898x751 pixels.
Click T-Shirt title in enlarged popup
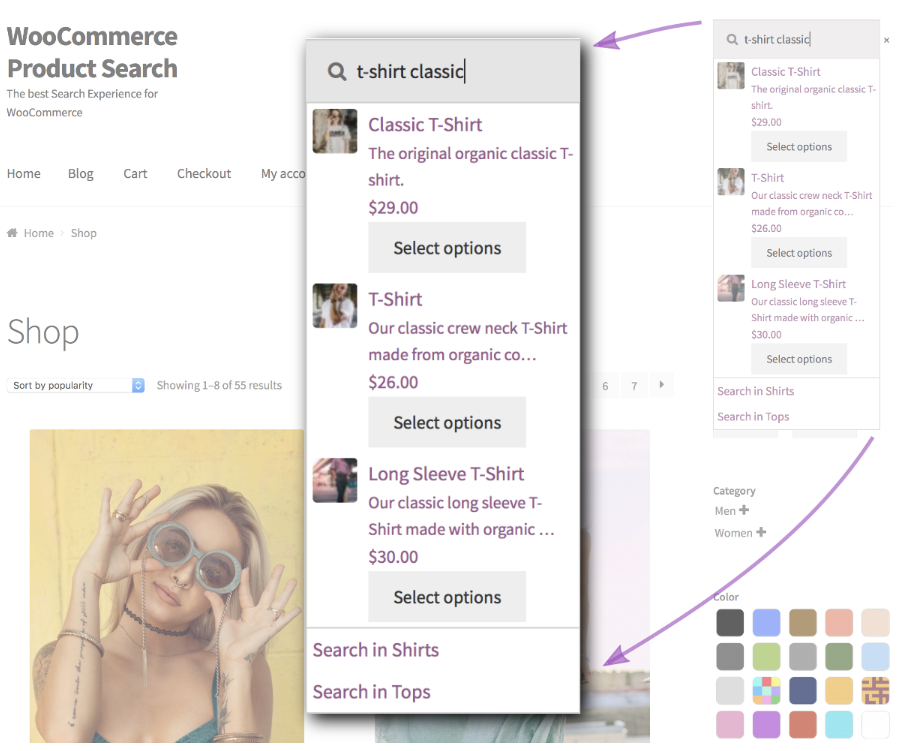pos(395,300)
